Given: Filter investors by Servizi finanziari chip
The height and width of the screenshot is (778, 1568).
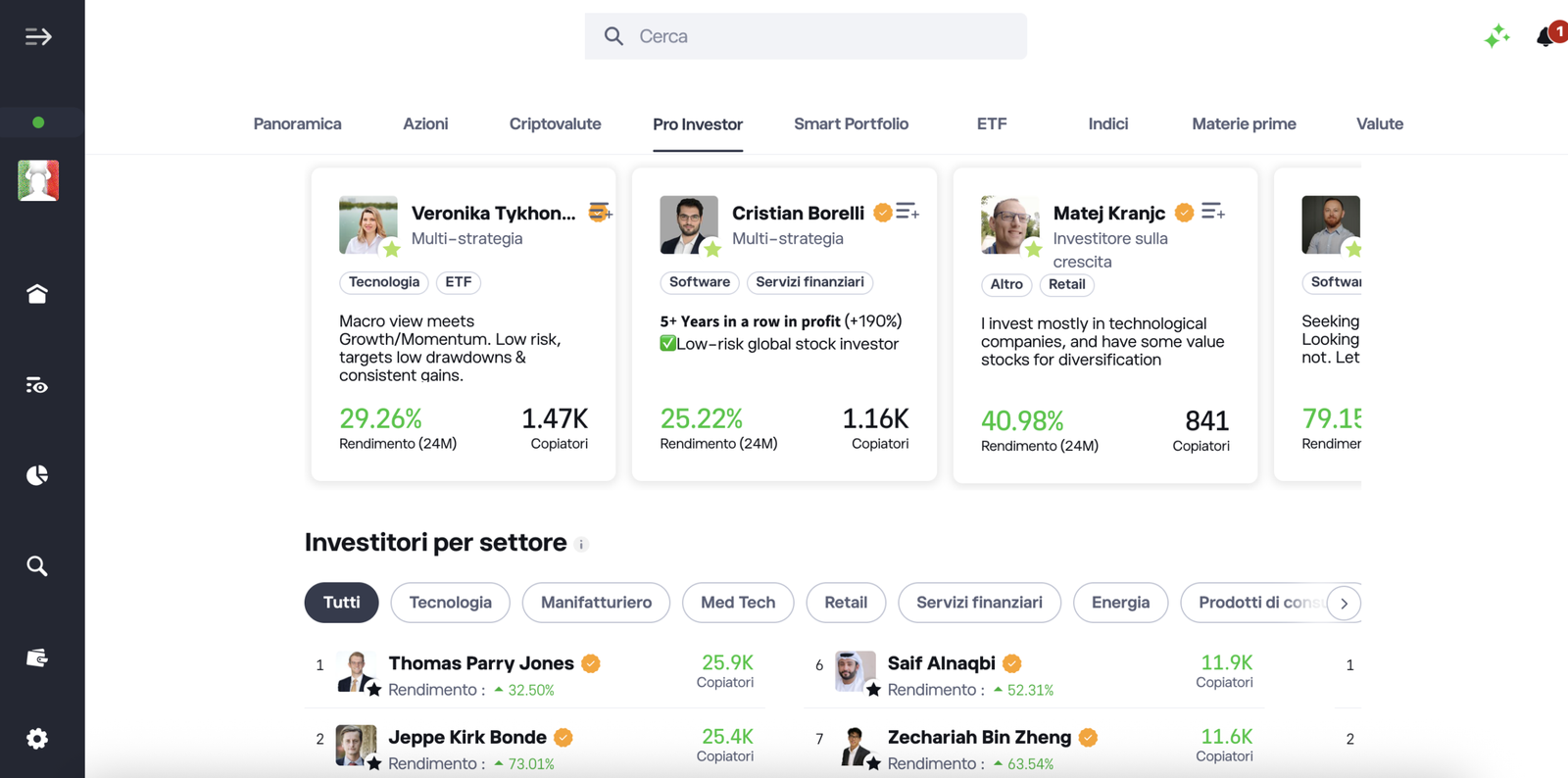Looking at the screenshot, I should pyautogui.click(x=979, y=603).
